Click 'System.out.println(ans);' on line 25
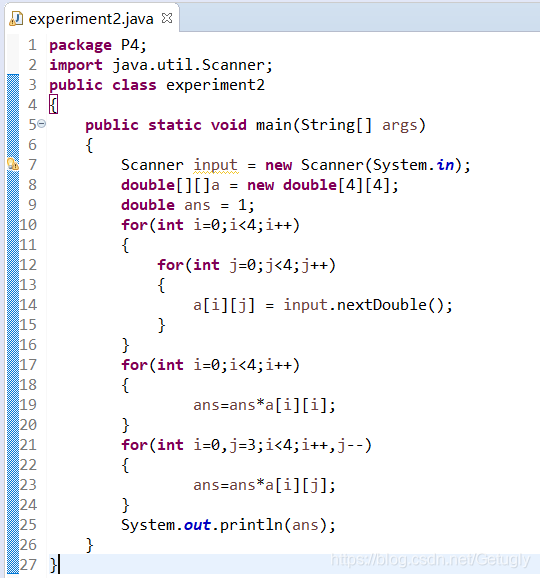This screenshot has width=540, height=578. [x=229, y=525]
